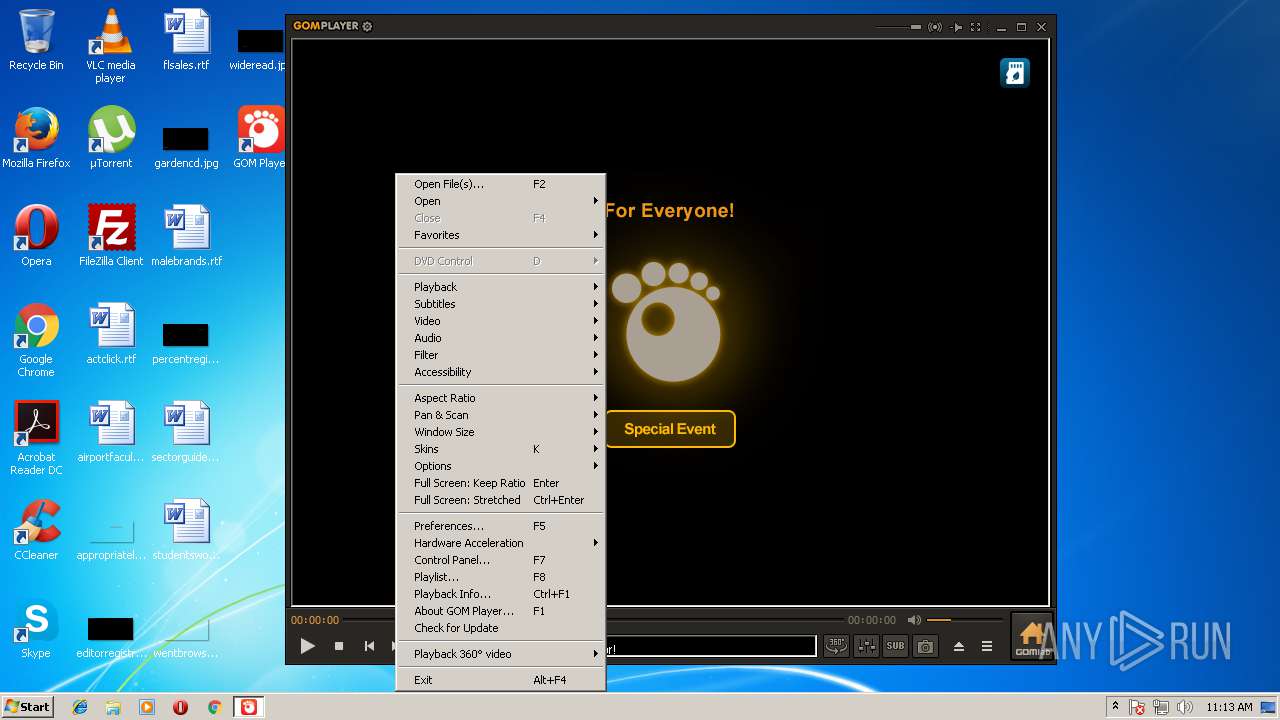
Task: Expand the Open submenu
Action: pyautogui.click(x=501, y=201)
